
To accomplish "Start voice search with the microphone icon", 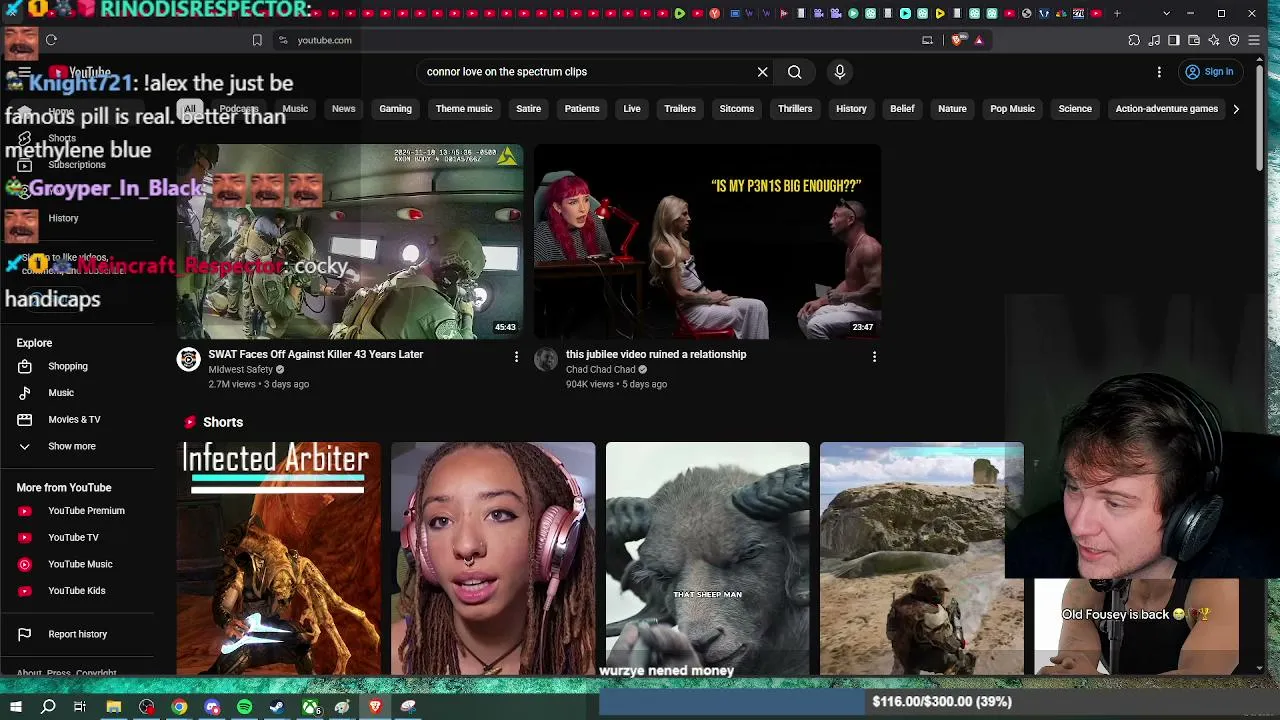I will coord(840,72).
